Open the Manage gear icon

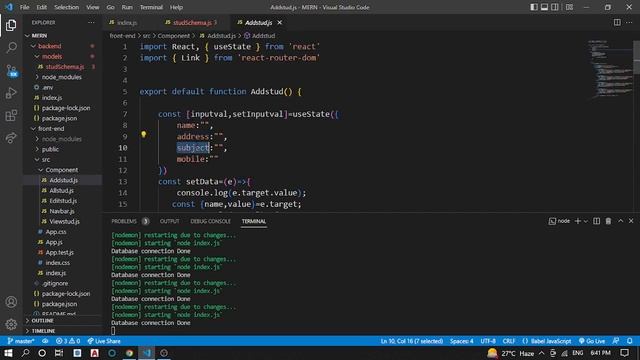(11, 324)
